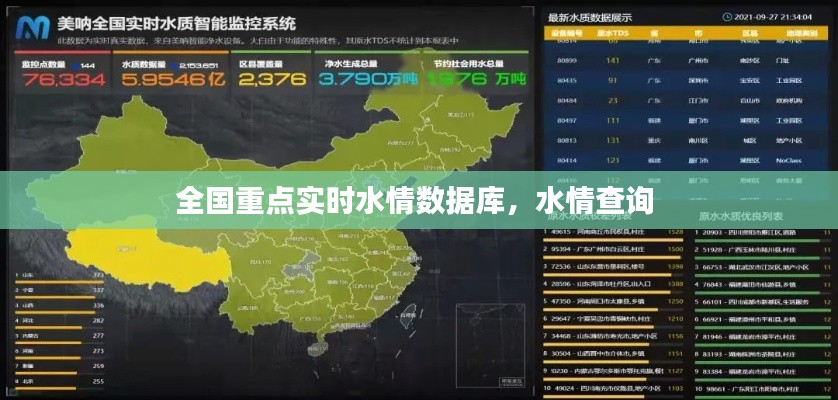Open the 净水生成总量 stat card
The image size is (838, 400).
368,73
